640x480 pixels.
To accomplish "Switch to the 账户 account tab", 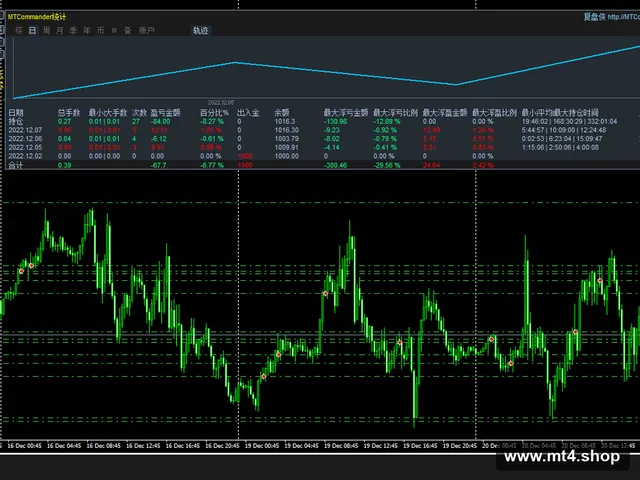I will [x=147, y=31].
